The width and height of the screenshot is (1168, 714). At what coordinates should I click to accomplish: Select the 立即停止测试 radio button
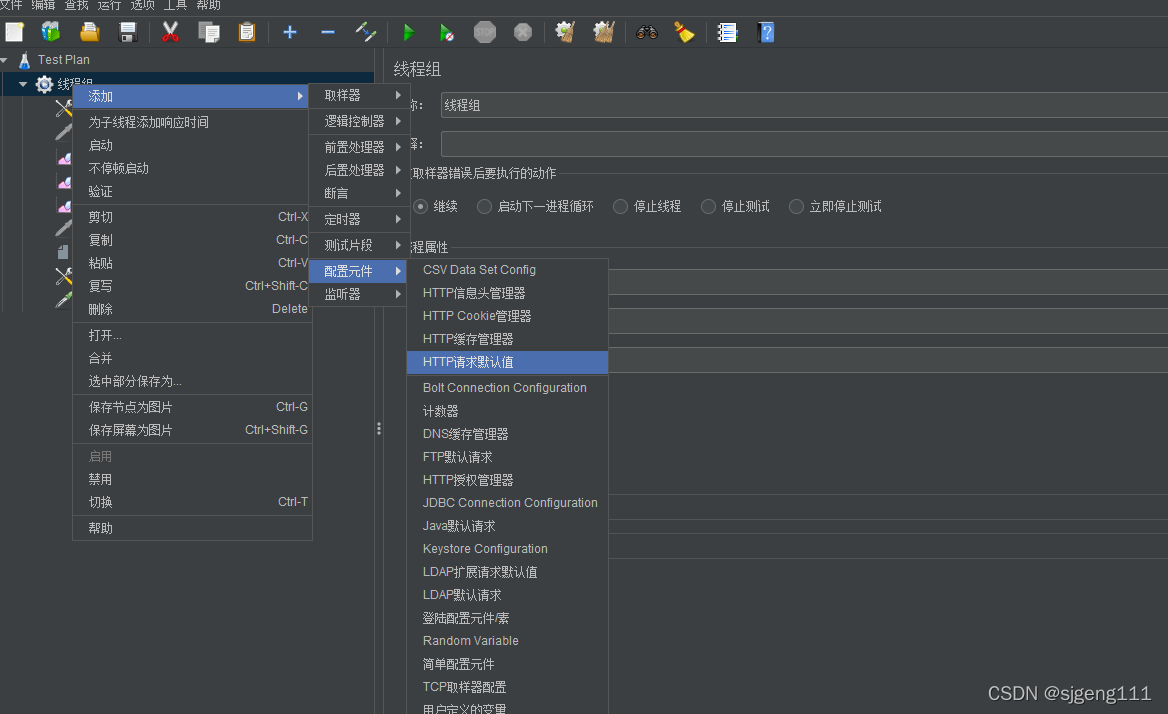(x=797, y=206)
